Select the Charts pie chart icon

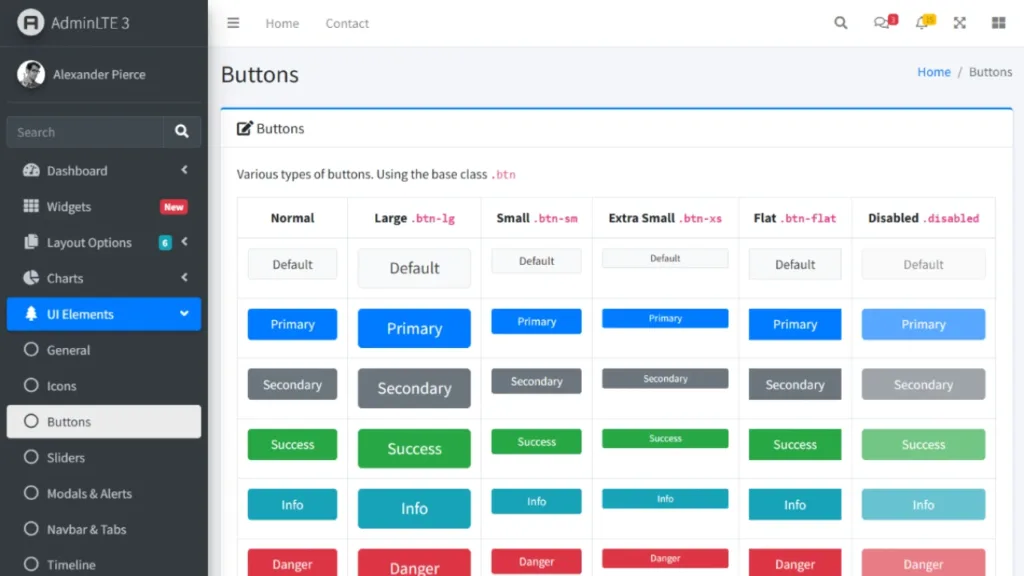pyautogui.click(x=31, y=278)
